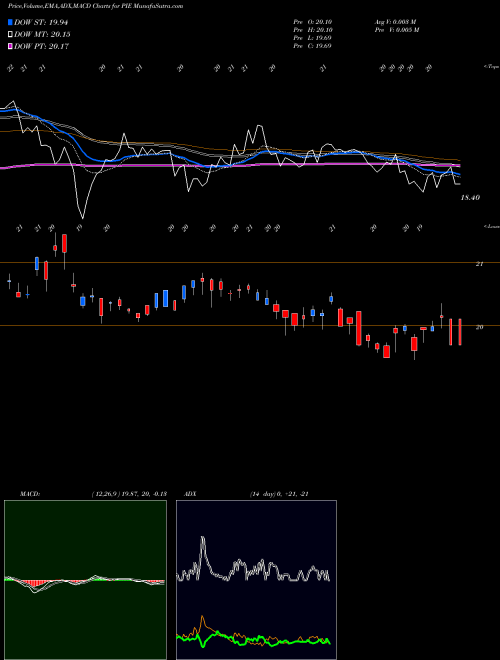This screenshot has height=660, width=500.
Task: Select the 'DOW ST: 19.94' legend text
Action: click(x=41, y=22)
